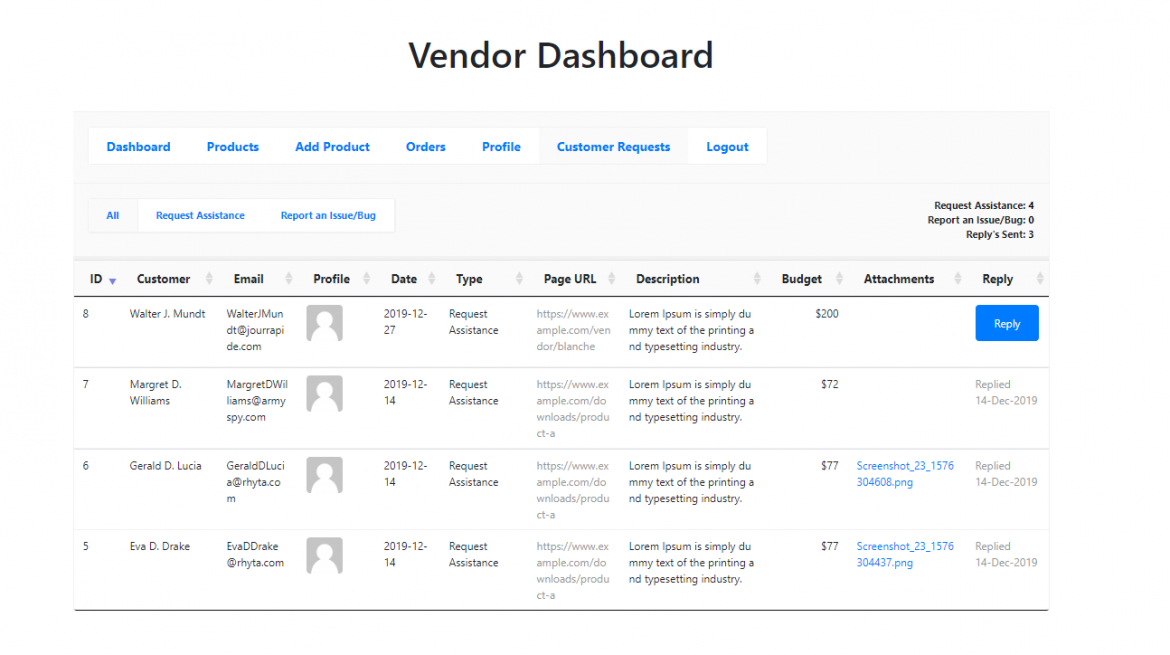The image size is (1170, 655).
Task: Open the Add Product page
Action: coord(332,146)
